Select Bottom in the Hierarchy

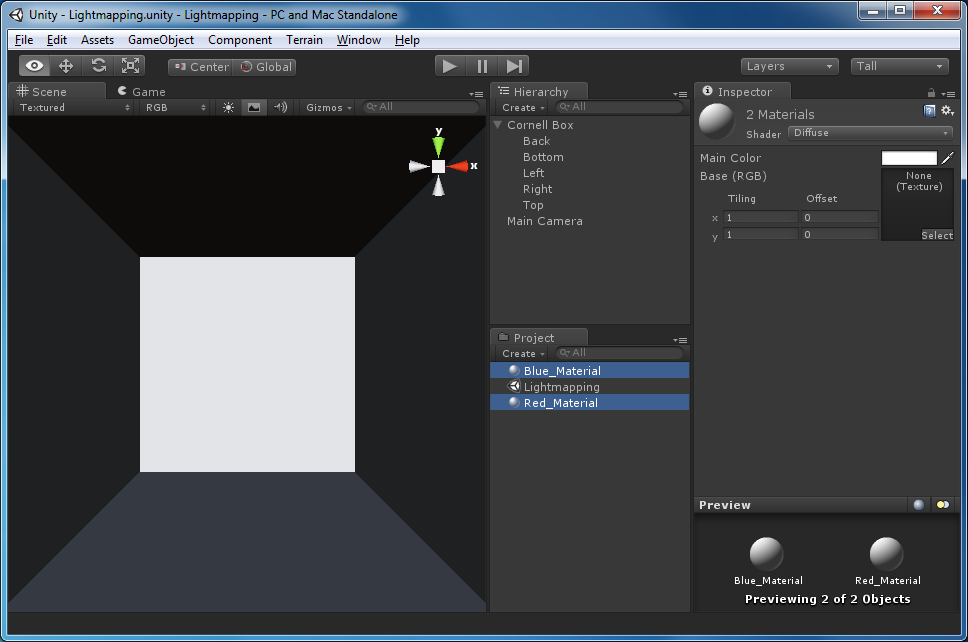(543, 157)
